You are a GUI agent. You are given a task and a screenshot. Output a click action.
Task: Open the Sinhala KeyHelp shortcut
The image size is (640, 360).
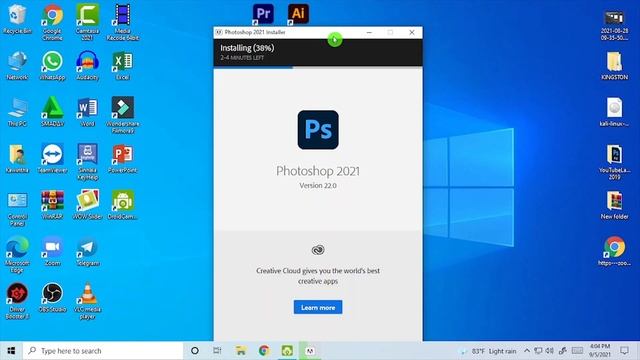87,162
